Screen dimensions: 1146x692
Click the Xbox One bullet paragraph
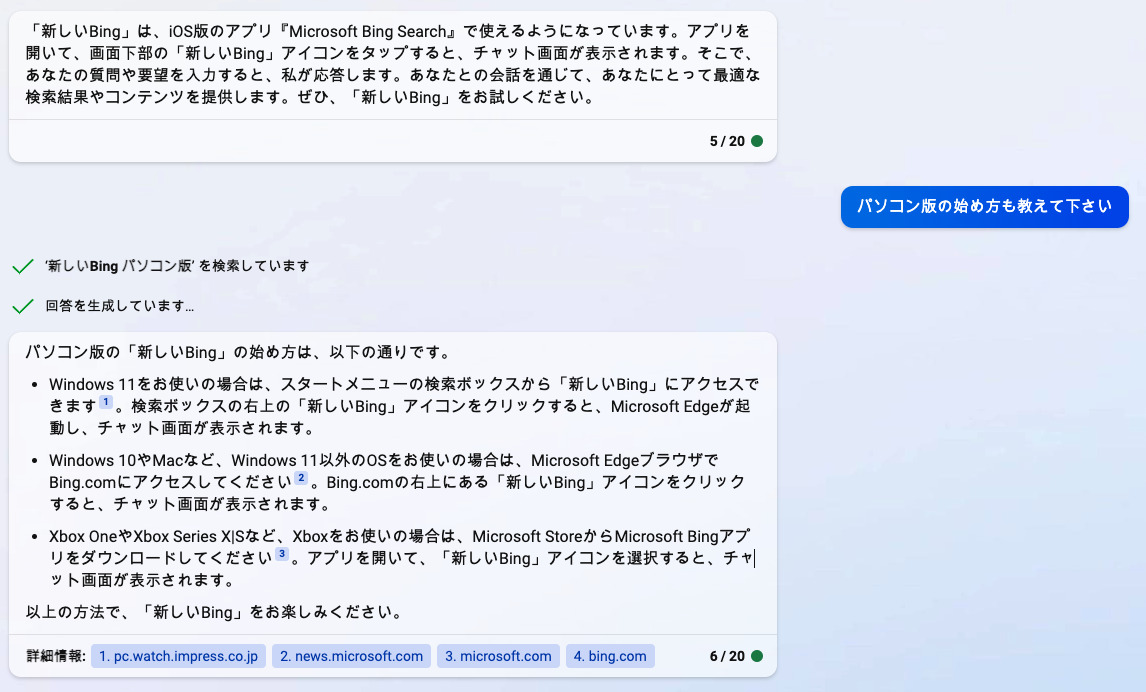pos(401,558)
